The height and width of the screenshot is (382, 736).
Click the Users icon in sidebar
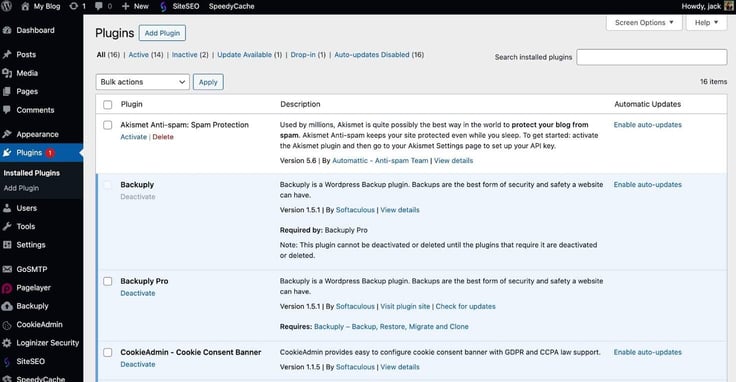tap(7, 208)
